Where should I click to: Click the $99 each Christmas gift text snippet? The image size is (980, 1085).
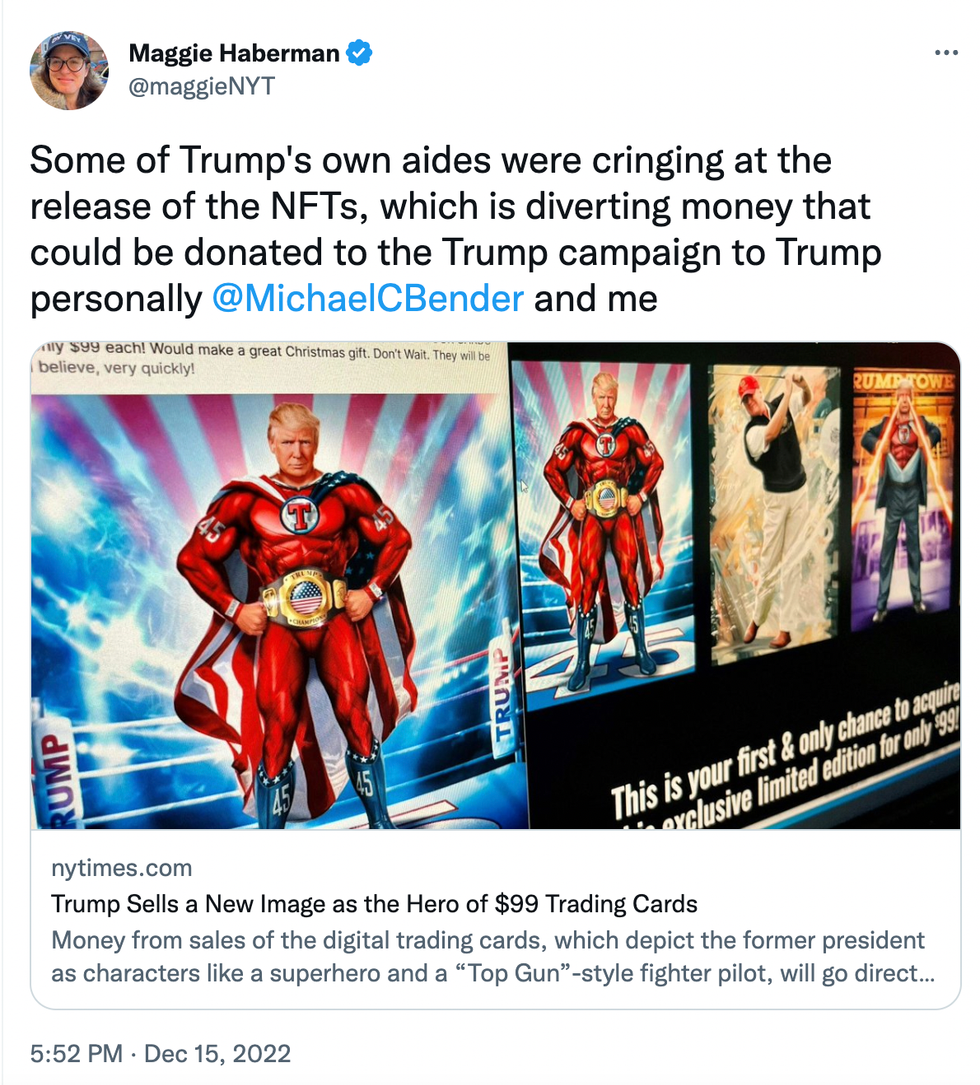[263, 357]
